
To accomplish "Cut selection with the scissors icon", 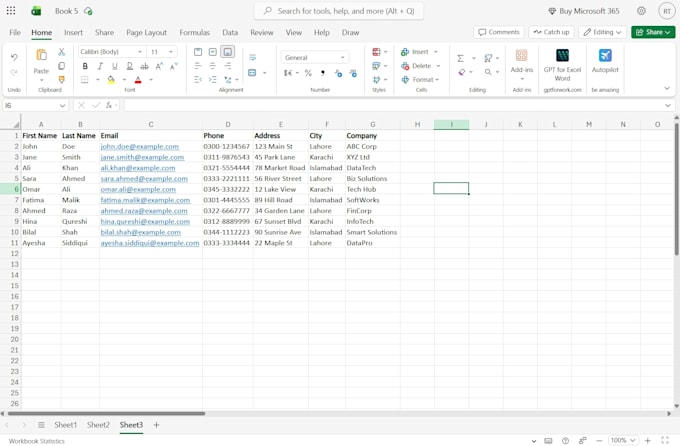I will [62, 52].
